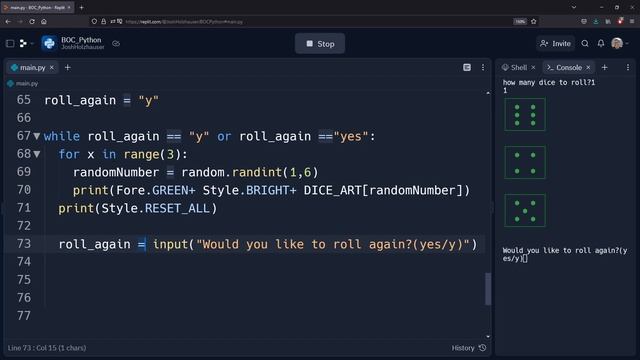Image resolution: width=640 pixels, height=360 pixels.
Task: Collapse the for loop on line 68
Action: click(x=37, y=154)
